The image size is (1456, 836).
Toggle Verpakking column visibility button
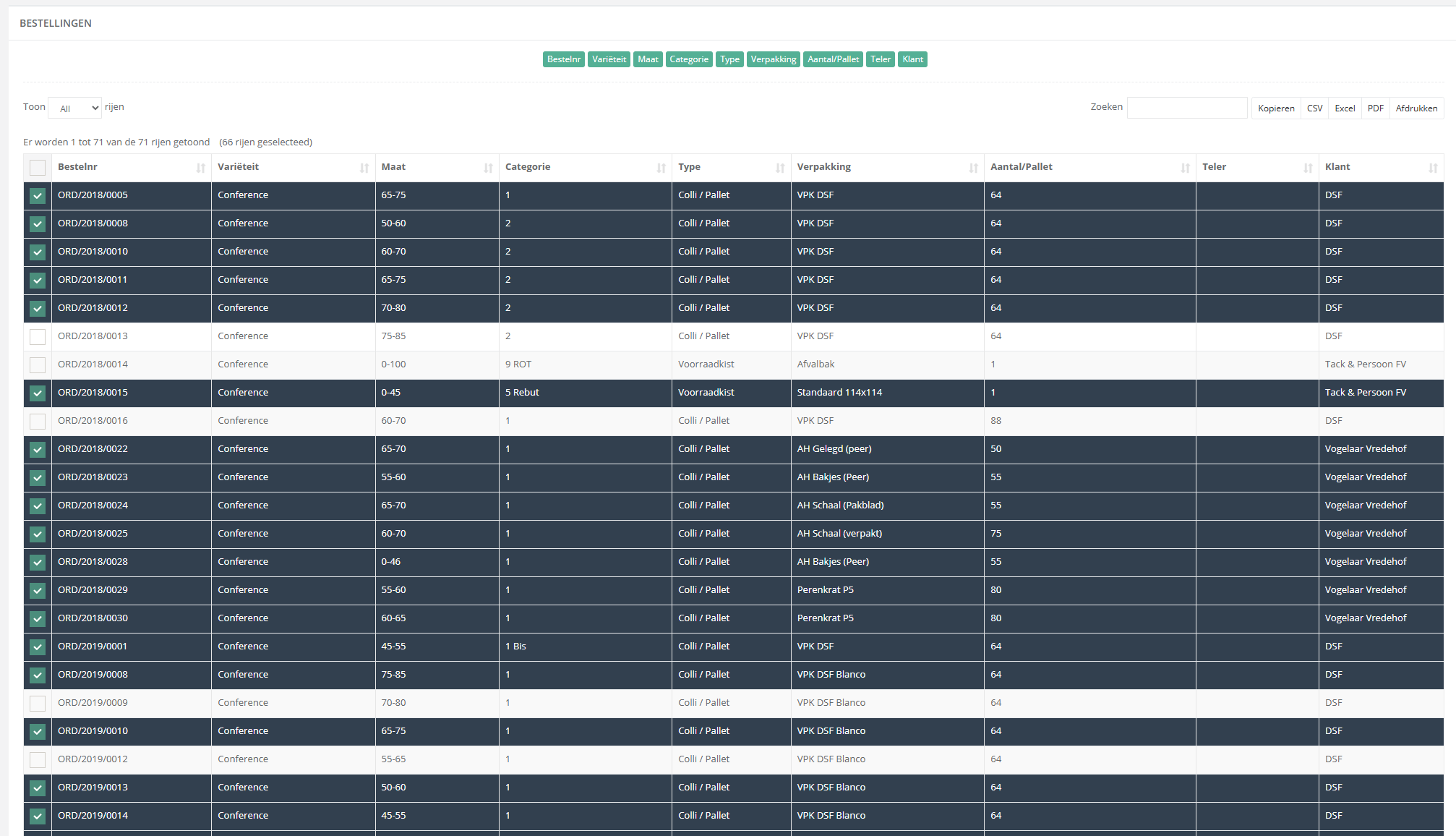point(773,59)
